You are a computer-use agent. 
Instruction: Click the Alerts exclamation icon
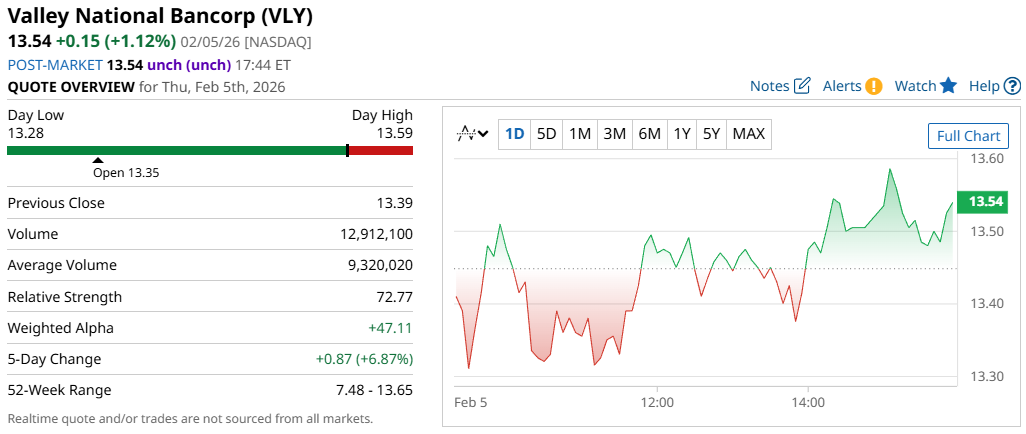tap(874, 86)
